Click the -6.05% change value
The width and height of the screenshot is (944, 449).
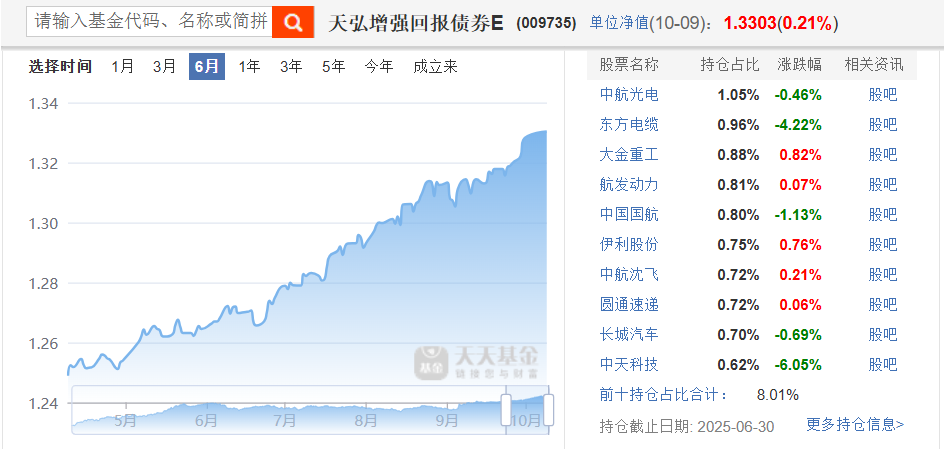[798, 364]
